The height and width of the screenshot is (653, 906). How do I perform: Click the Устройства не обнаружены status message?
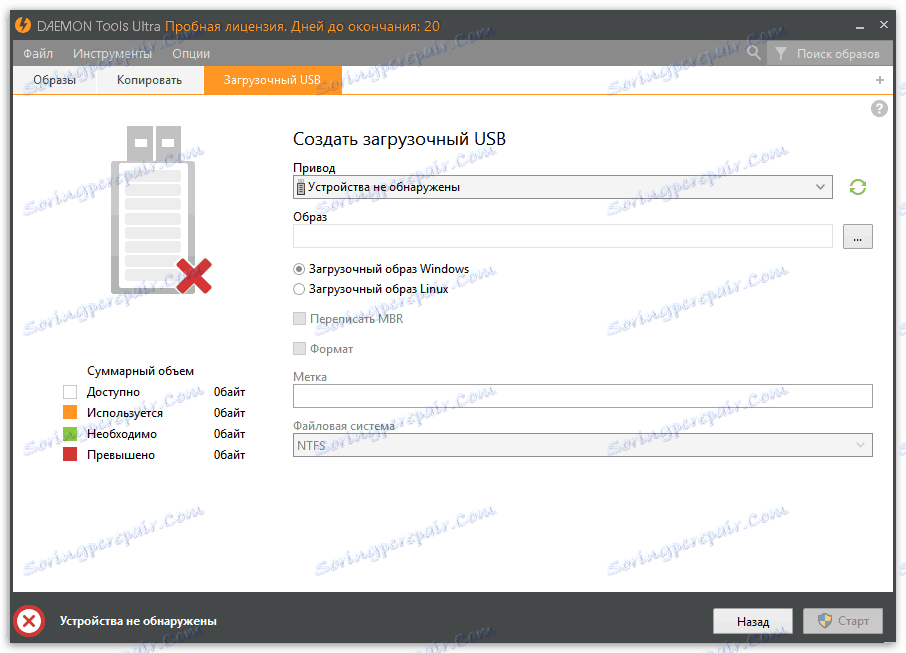[x=138, y=621]
